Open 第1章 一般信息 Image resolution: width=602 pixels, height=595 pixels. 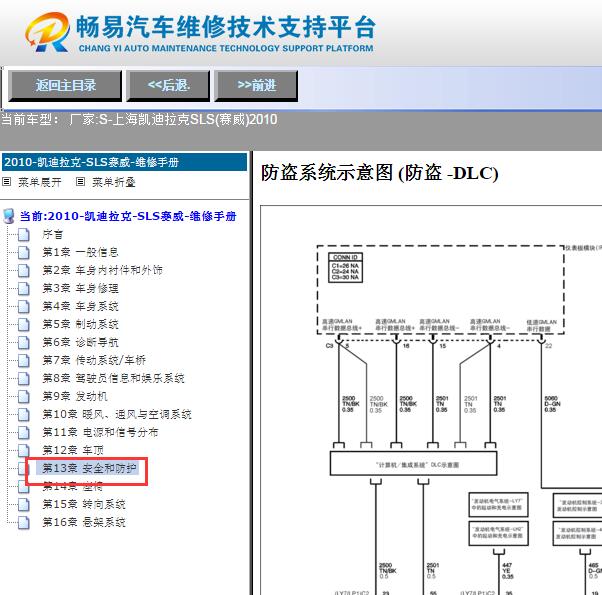point(80,252)
